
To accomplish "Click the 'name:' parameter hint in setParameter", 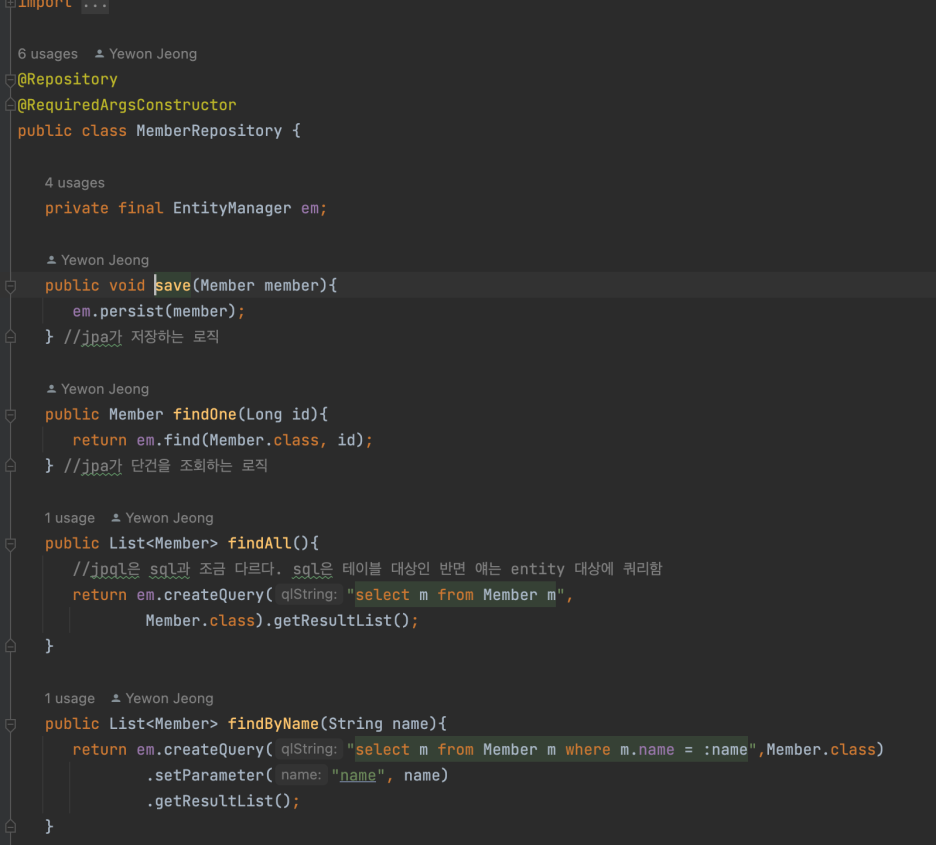I will coord(301,775).
